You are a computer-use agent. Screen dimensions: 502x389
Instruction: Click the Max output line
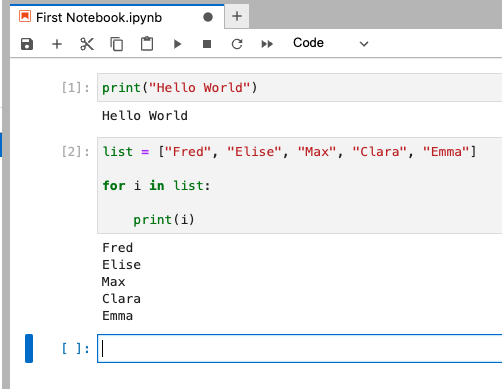point(114,282)
